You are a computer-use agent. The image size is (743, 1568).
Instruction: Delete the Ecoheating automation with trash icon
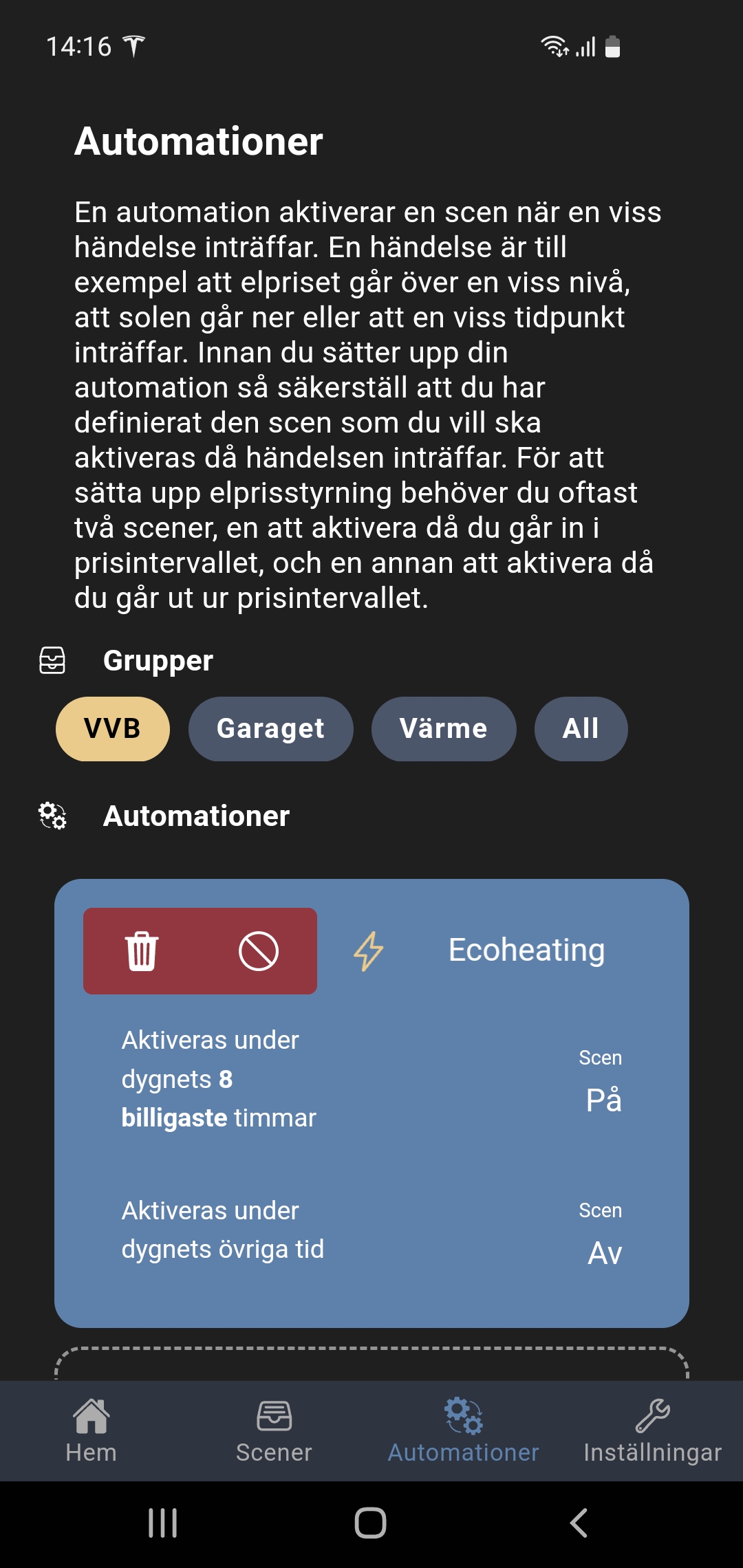142,951
